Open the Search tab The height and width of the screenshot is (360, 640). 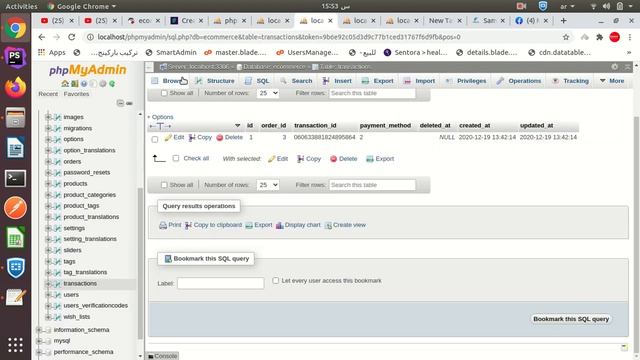click(297, 81)
